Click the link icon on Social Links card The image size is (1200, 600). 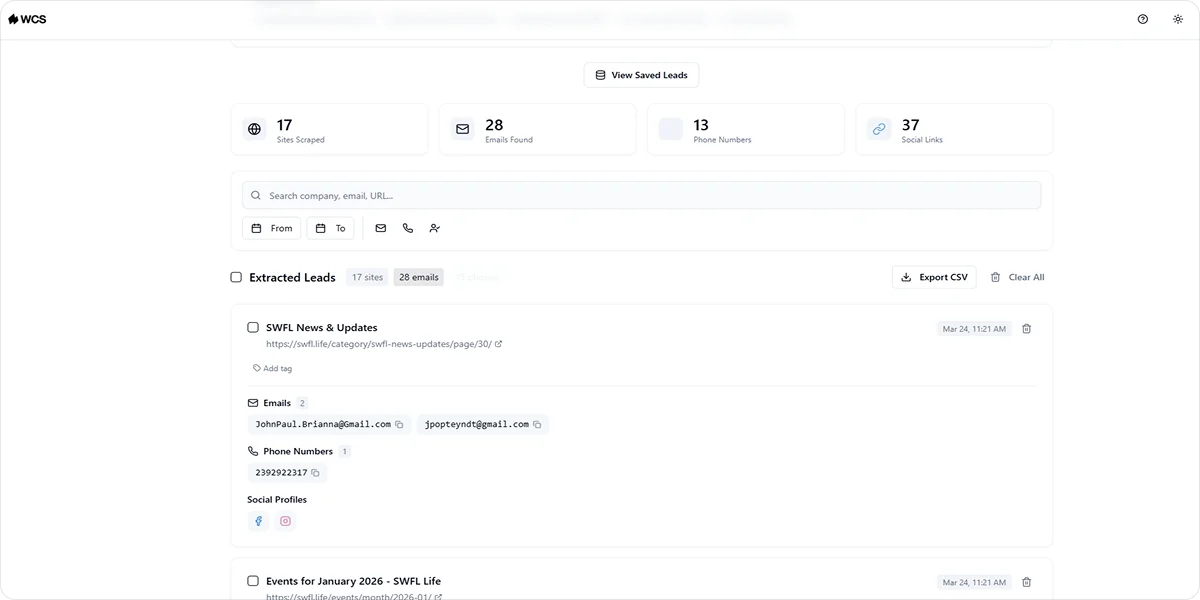[x=879, y=129]
